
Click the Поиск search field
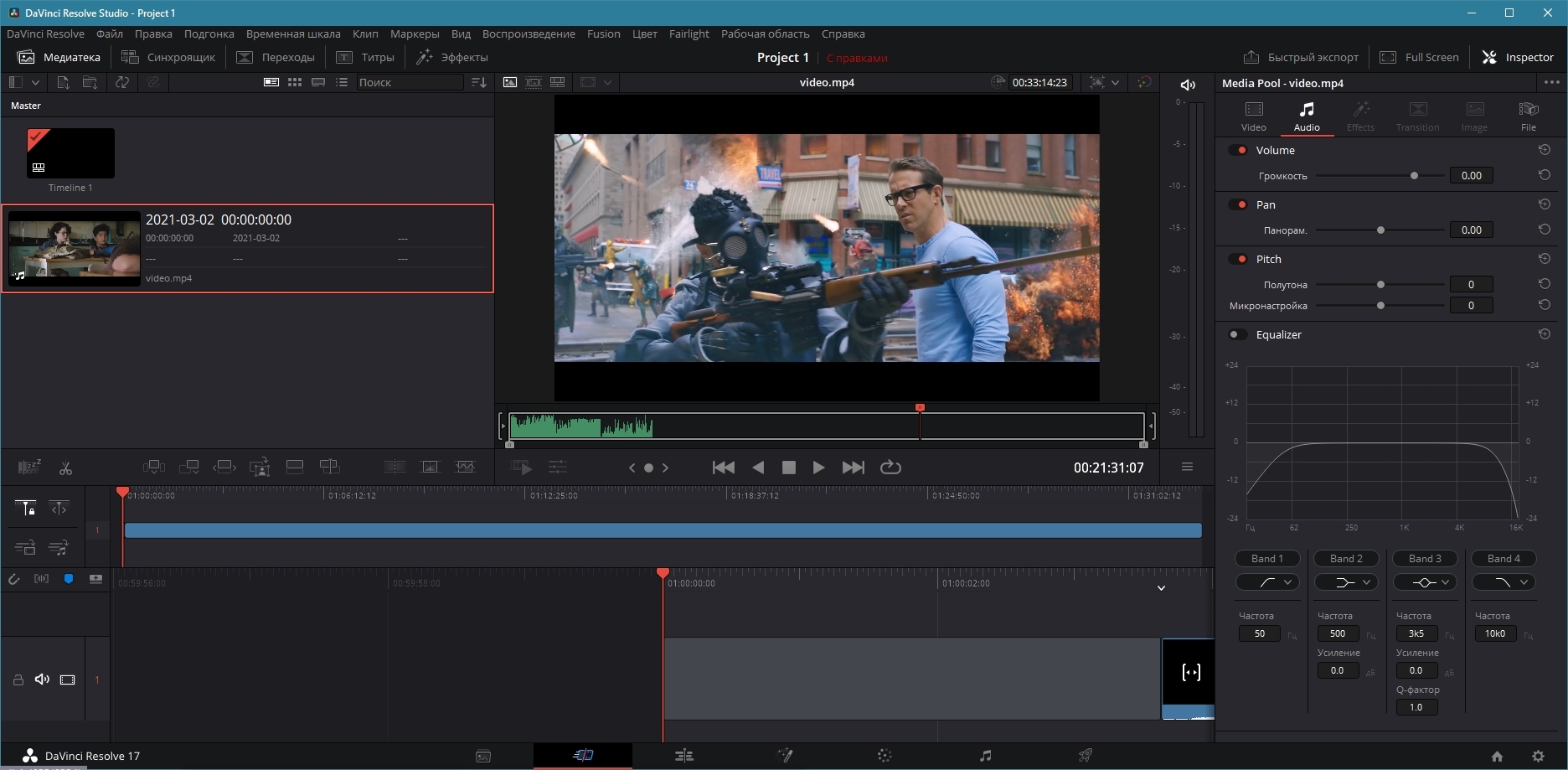[410, 82]
